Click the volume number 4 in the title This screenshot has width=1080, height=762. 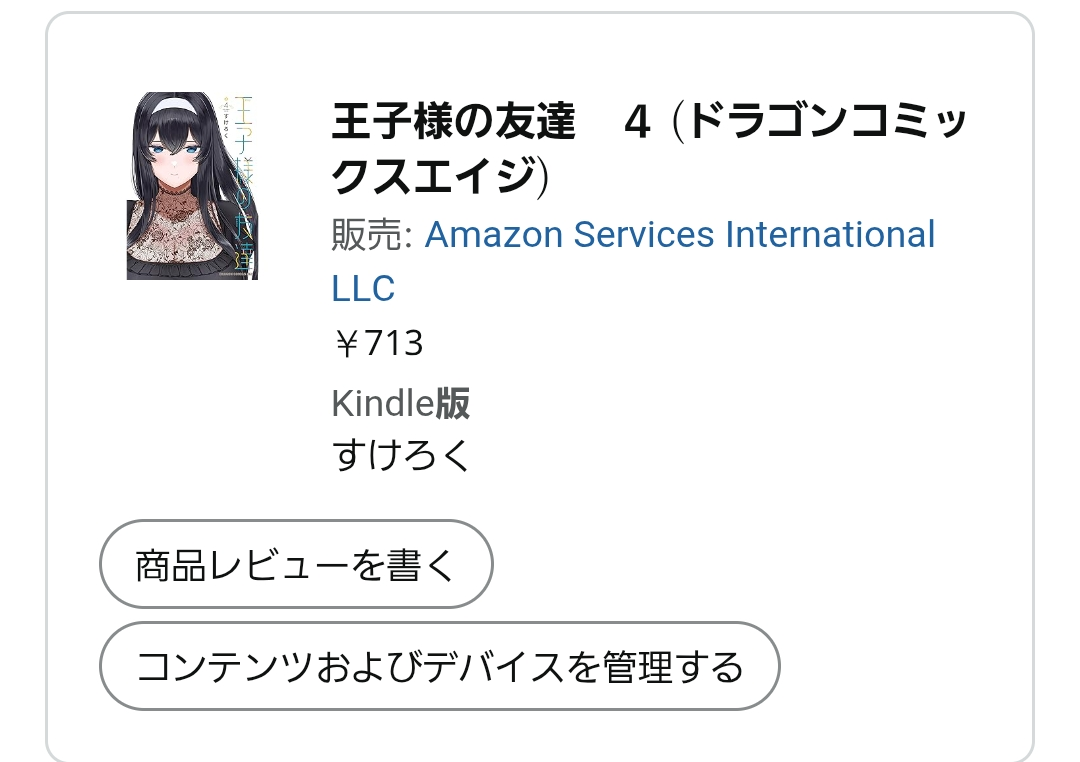click(x=637, y=124)
